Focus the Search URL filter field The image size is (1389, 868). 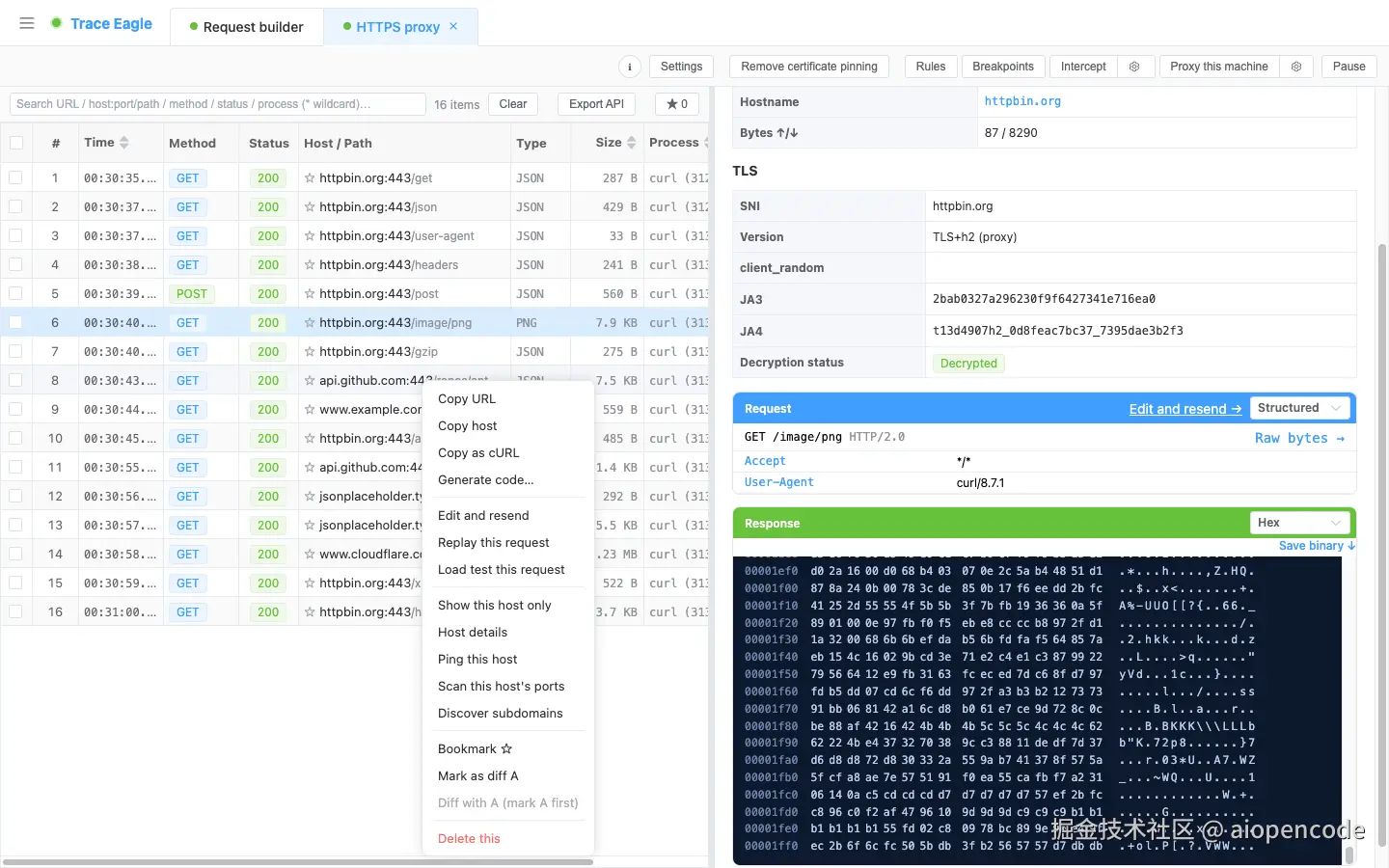(x=218, y=104)
